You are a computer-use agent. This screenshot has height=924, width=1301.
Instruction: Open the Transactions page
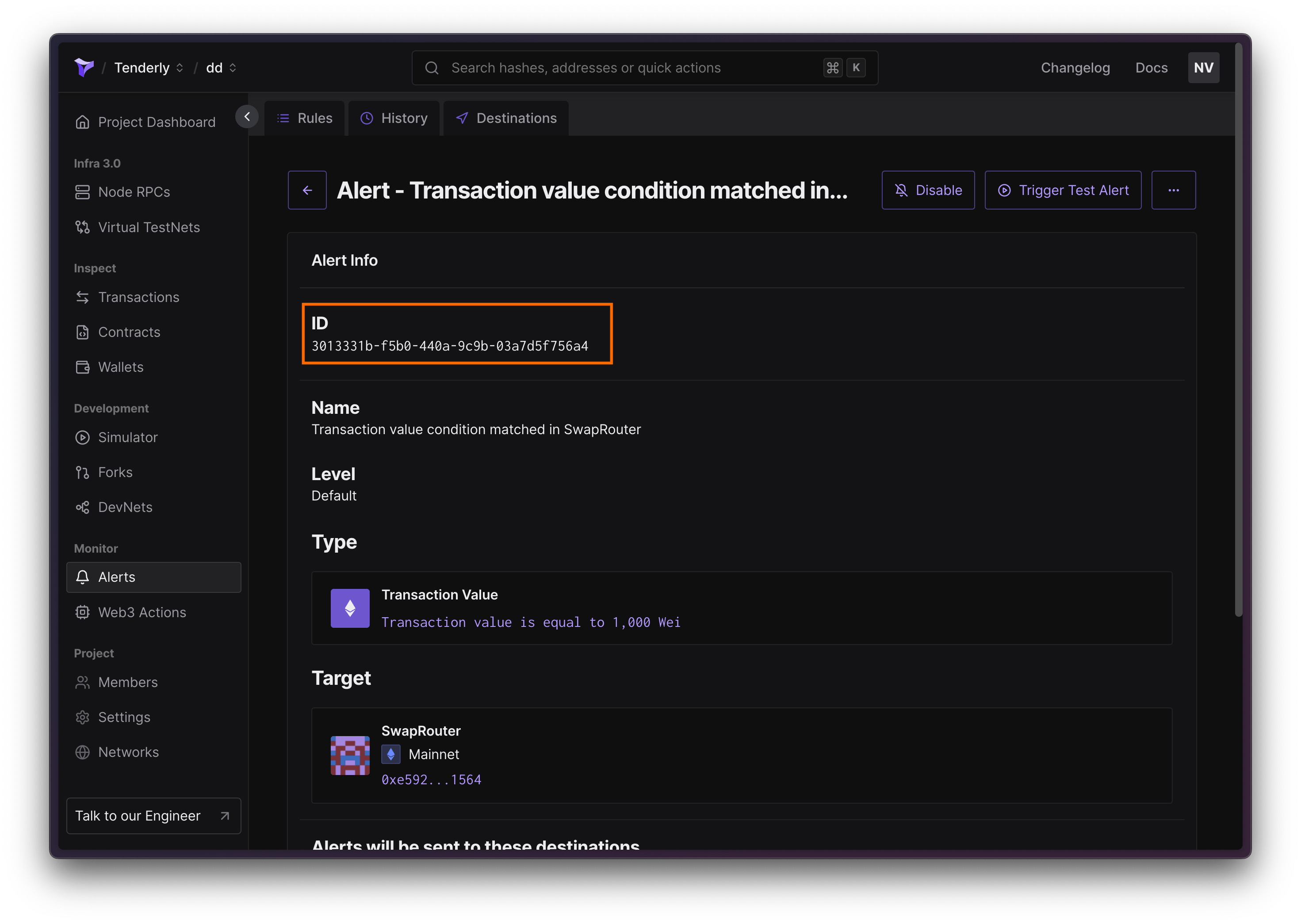point(139,297)
